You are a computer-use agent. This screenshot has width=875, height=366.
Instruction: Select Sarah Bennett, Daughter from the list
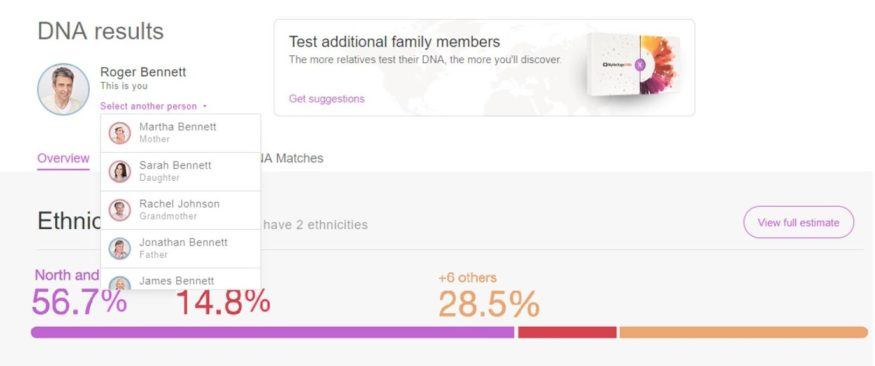point(180,172)
